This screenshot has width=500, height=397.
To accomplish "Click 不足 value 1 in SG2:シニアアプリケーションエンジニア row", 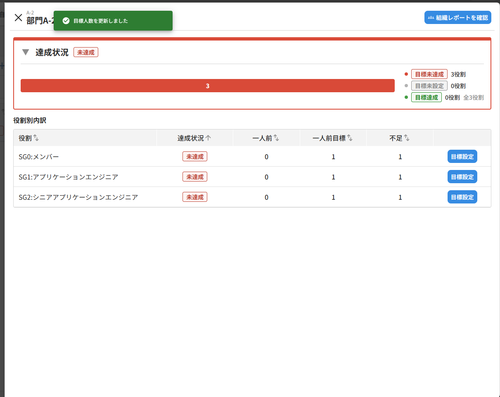I will pos(400,197).
